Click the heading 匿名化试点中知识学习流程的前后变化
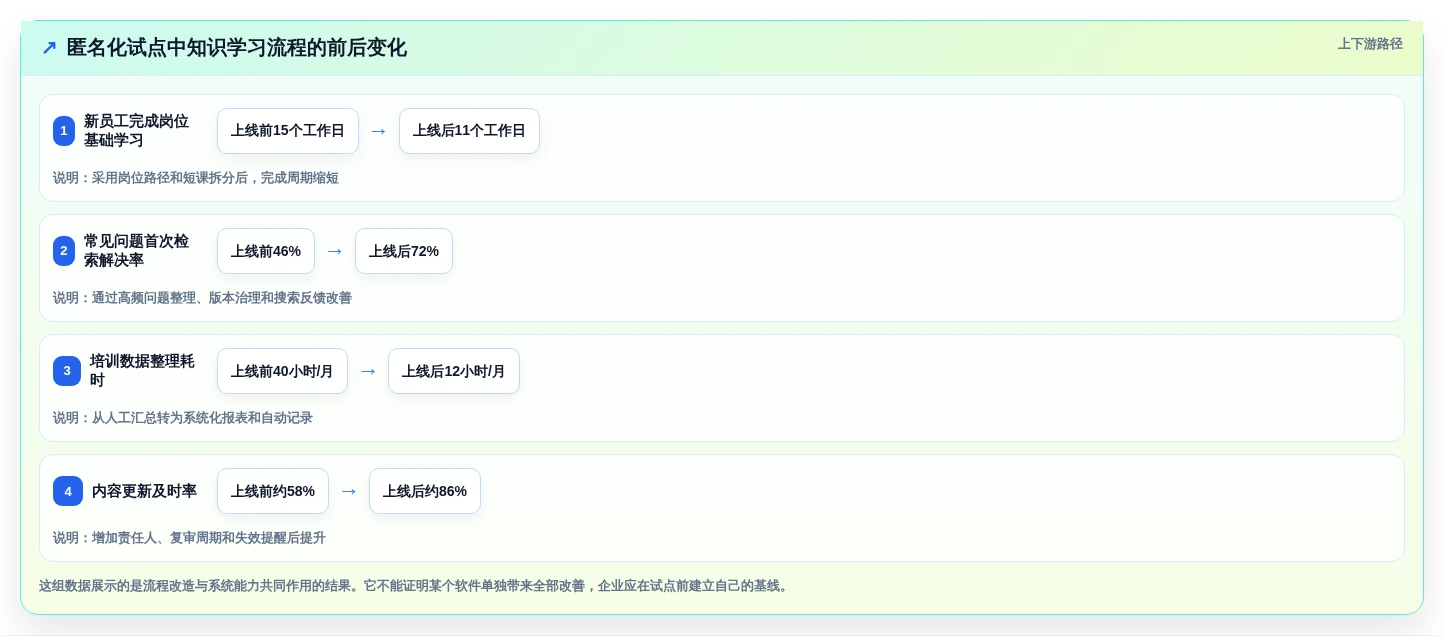The image size is (1444, 636). click(236, 48)
